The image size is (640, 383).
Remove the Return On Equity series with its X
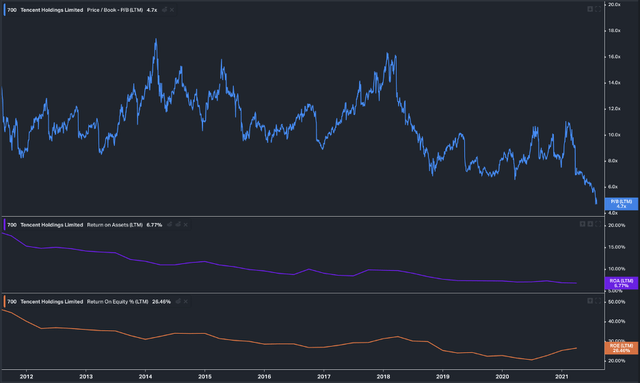pyautogui.click(x=186, y=301)
